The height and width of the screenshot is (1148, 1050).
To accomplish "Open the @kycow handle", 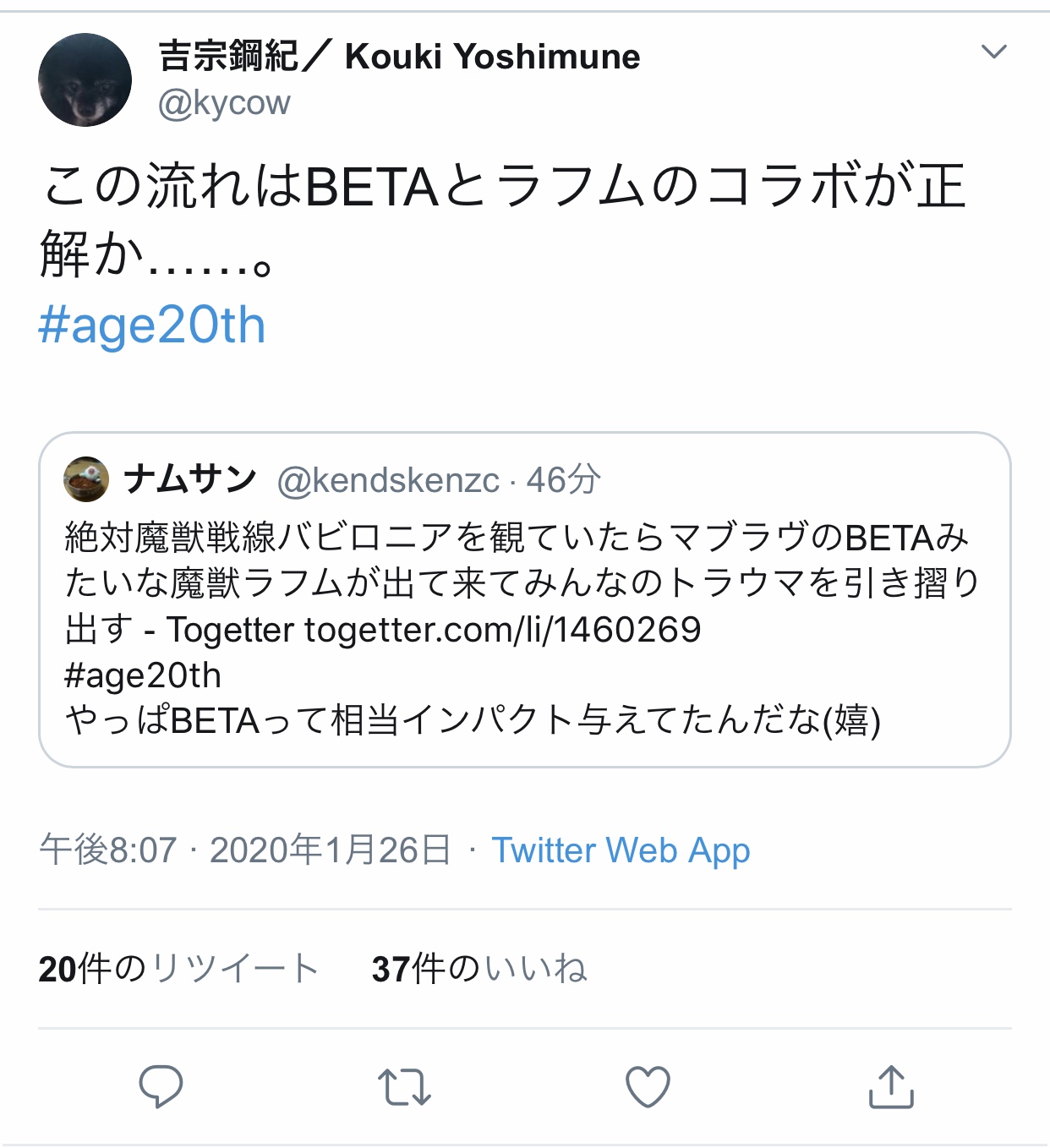I will [x=224, y=103].
